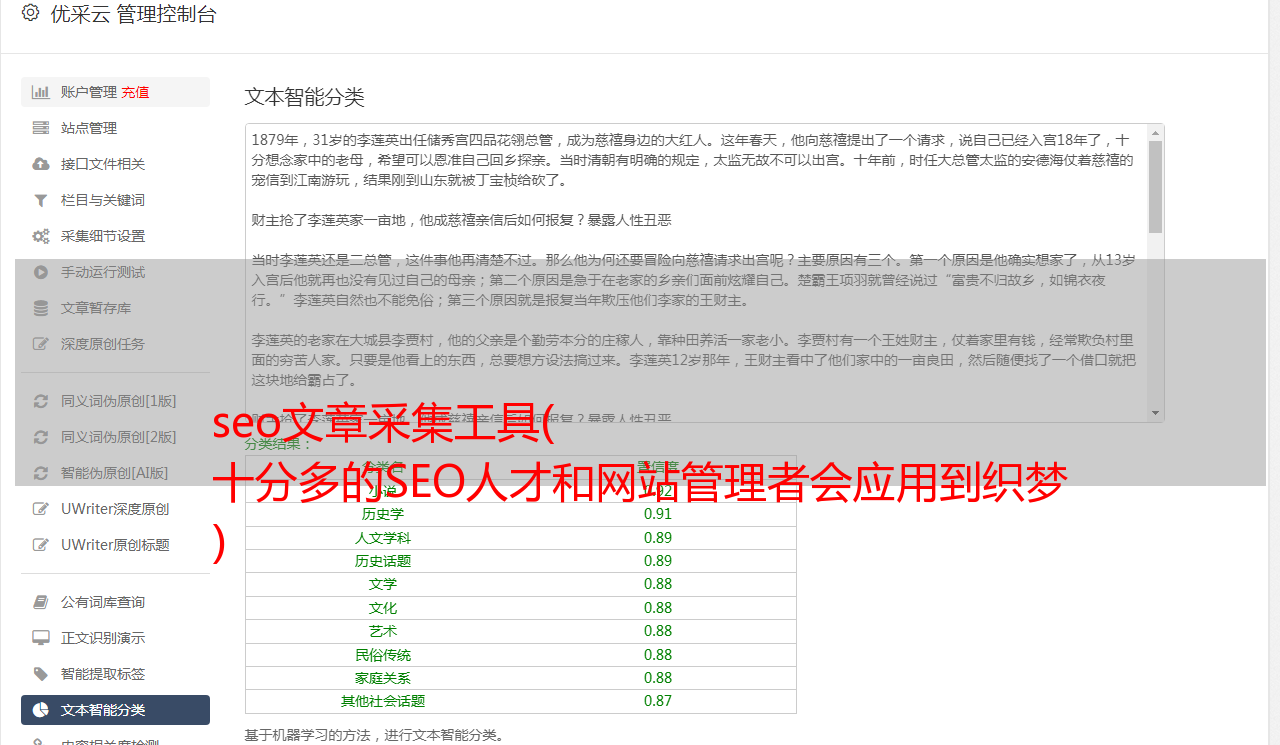1280x745 pixels.
Task: Click the pie chart icon for 文本智能分类
Action: tap(41, 710)
